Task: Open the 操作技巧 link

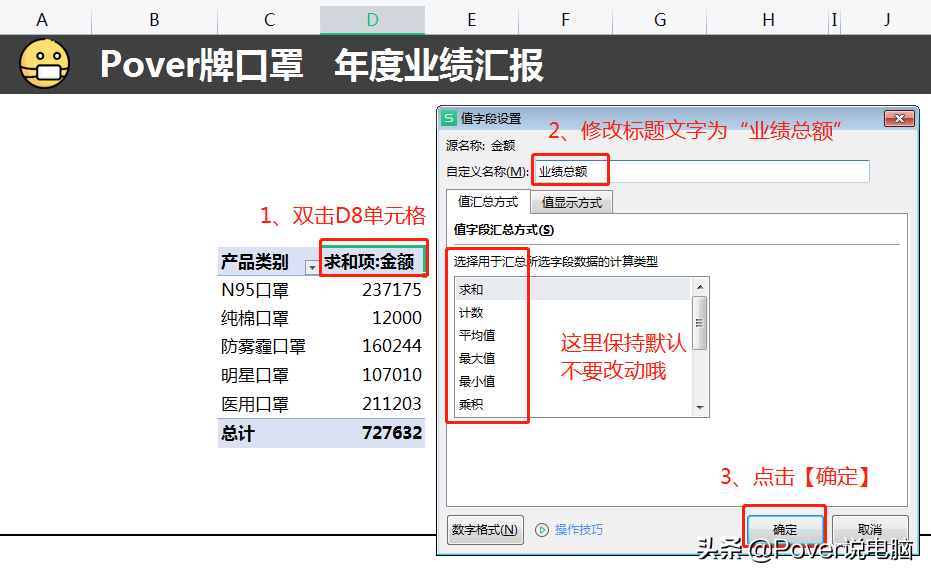Action: coord(578,529)
